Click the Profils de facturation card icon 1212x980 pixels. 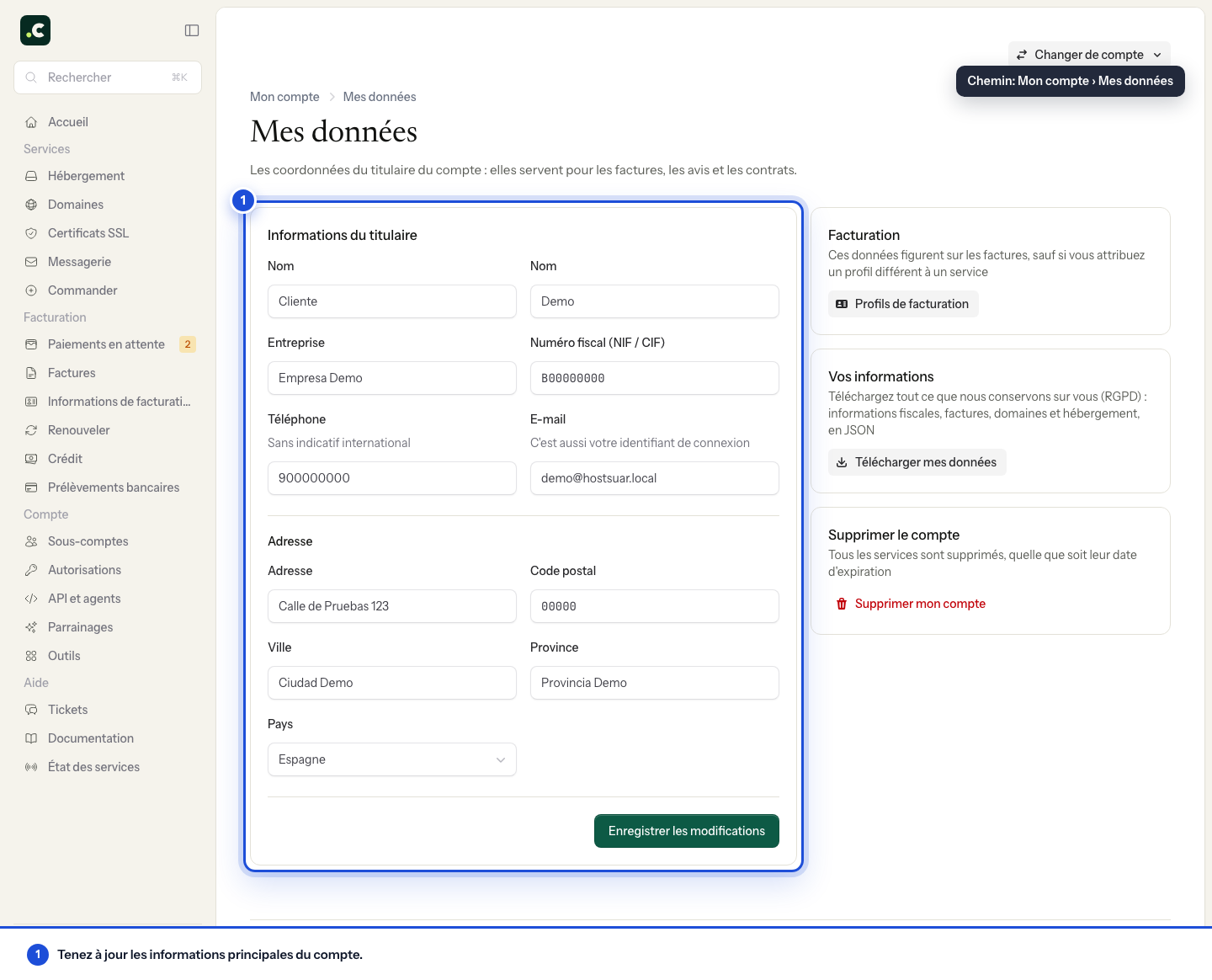pos(842,304)
